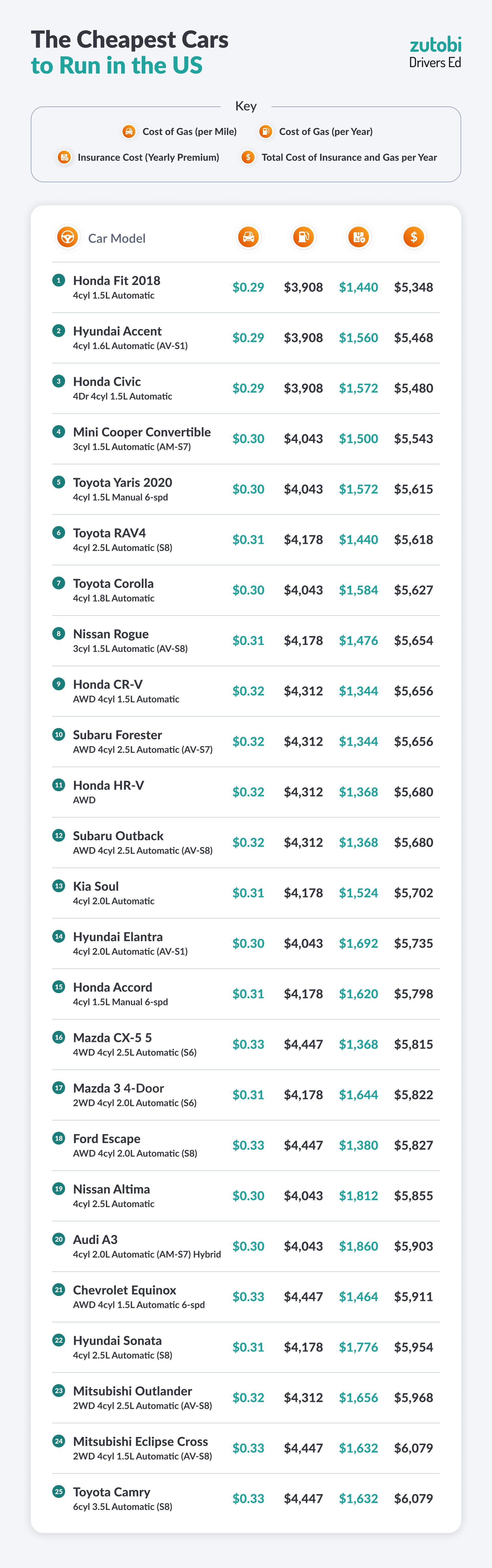Click the gas pump icon in table header
The width and height of the screenshot is (492, 1568).
coord(303,237)
